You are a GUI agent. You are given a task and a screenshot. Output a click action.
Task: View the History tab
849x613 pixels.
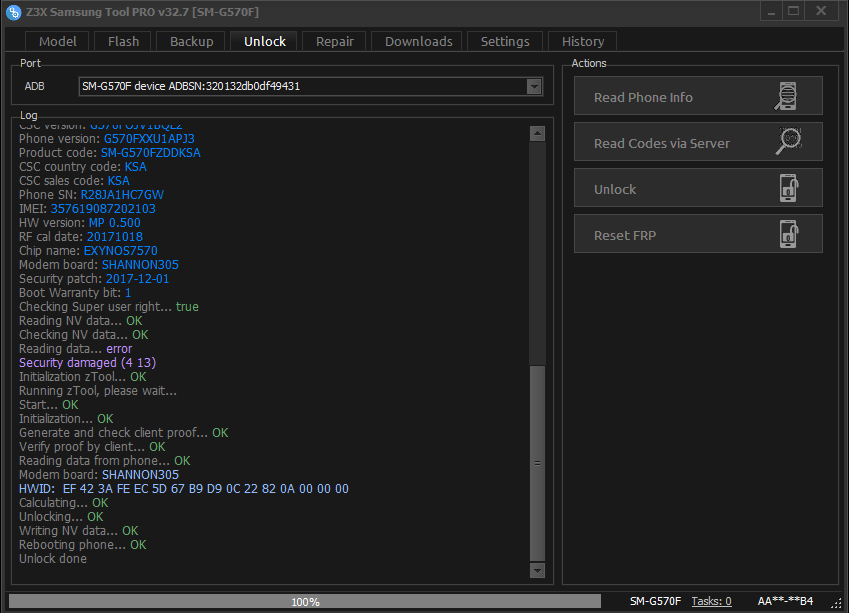(583, 42)
